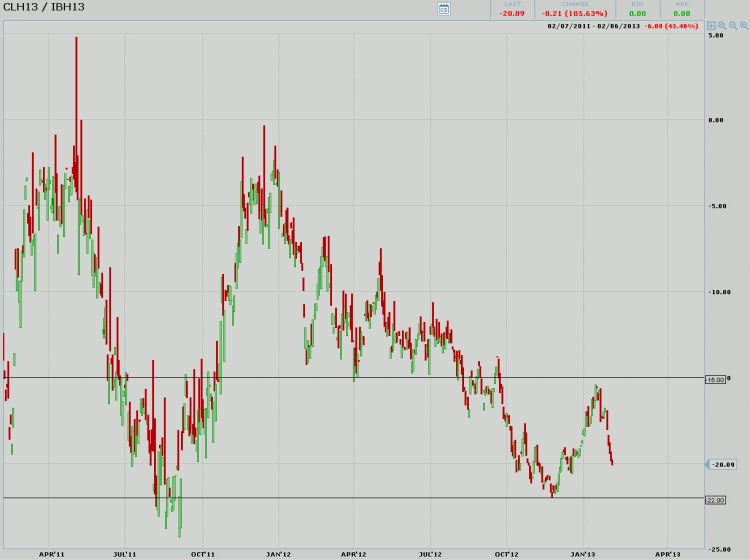This screenshot has height=559, width=750.
Task: Click the leftmost magnifier zoom icon
Action: pyautogui.click(x=722, y=26)
